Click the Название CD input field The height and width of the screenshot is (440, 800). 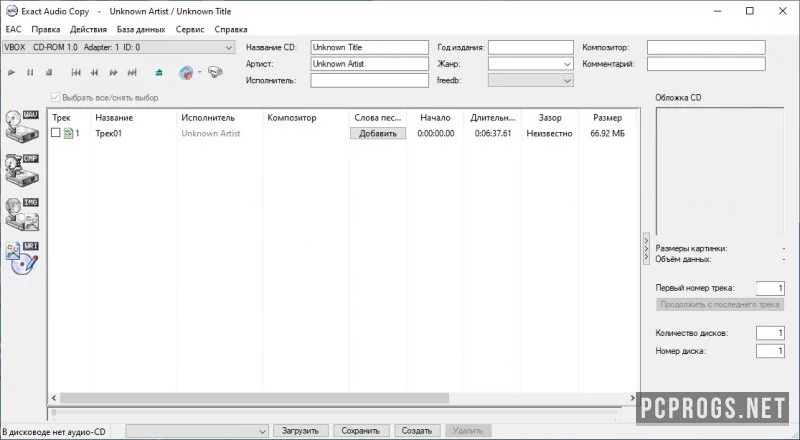(x=369, y=47)
